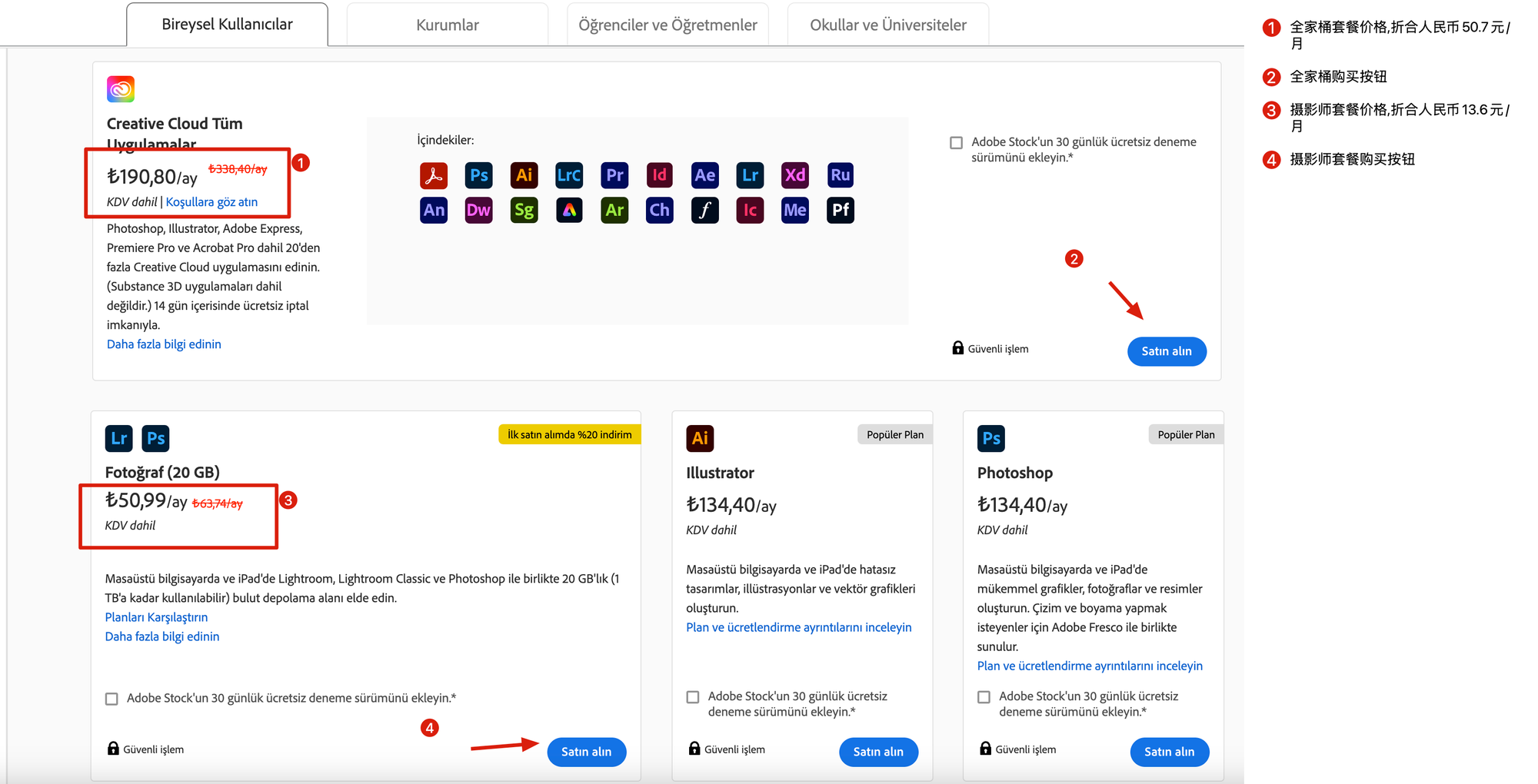
Task: Select the Adobe Fonts f icon
Action: 705,210
